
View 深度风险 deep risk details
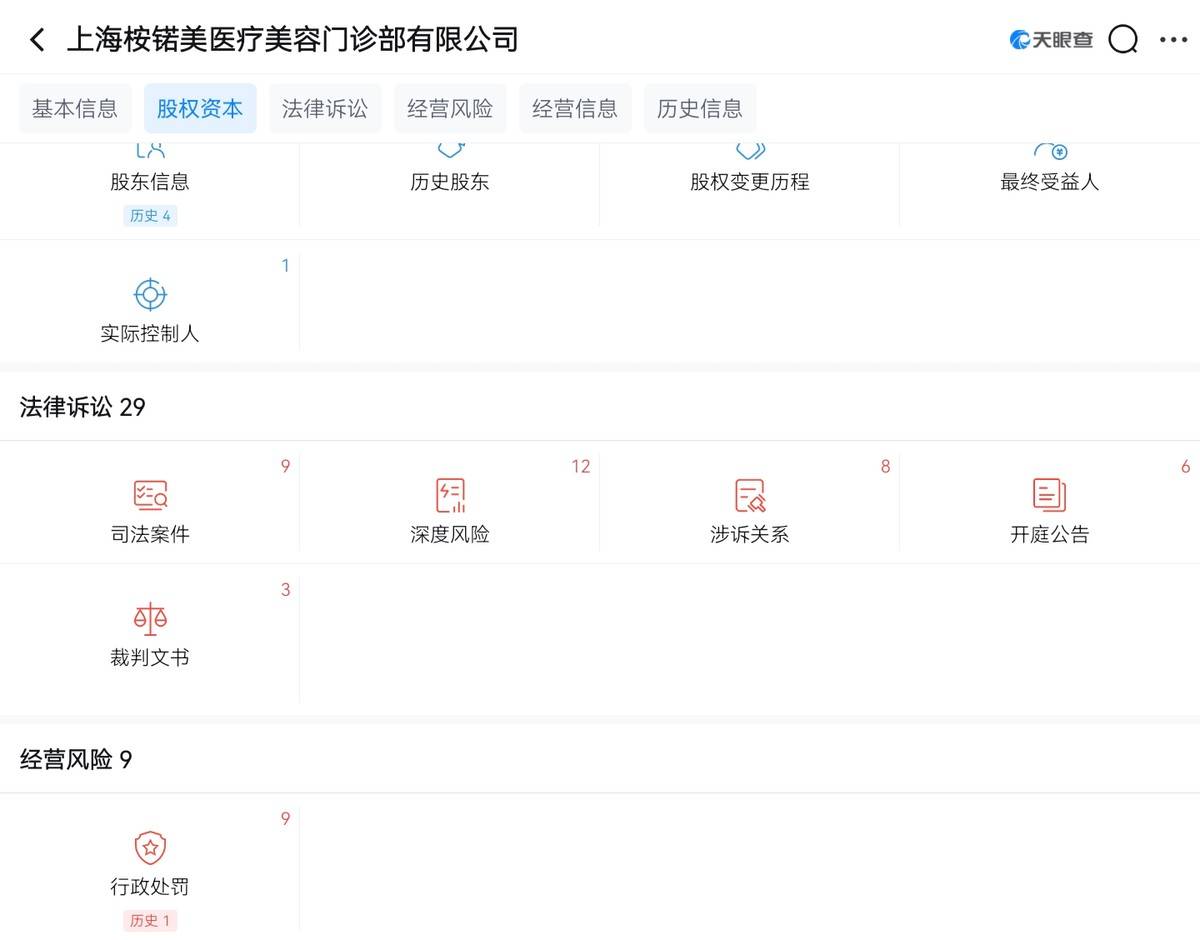pyautogui.click(x=450, y=510)
